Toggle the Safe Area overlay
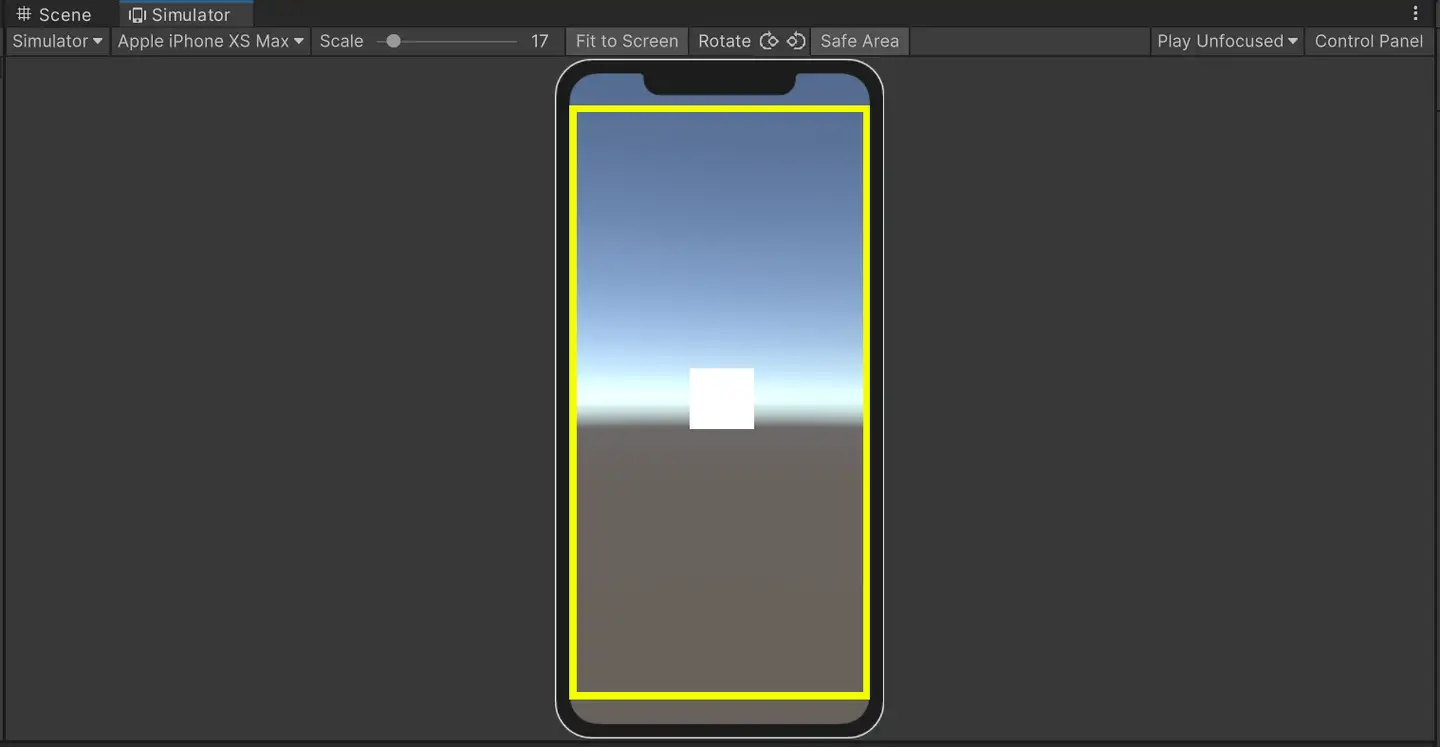Image resolution: width=1440 pixels, height=747 pixels. 860,41
